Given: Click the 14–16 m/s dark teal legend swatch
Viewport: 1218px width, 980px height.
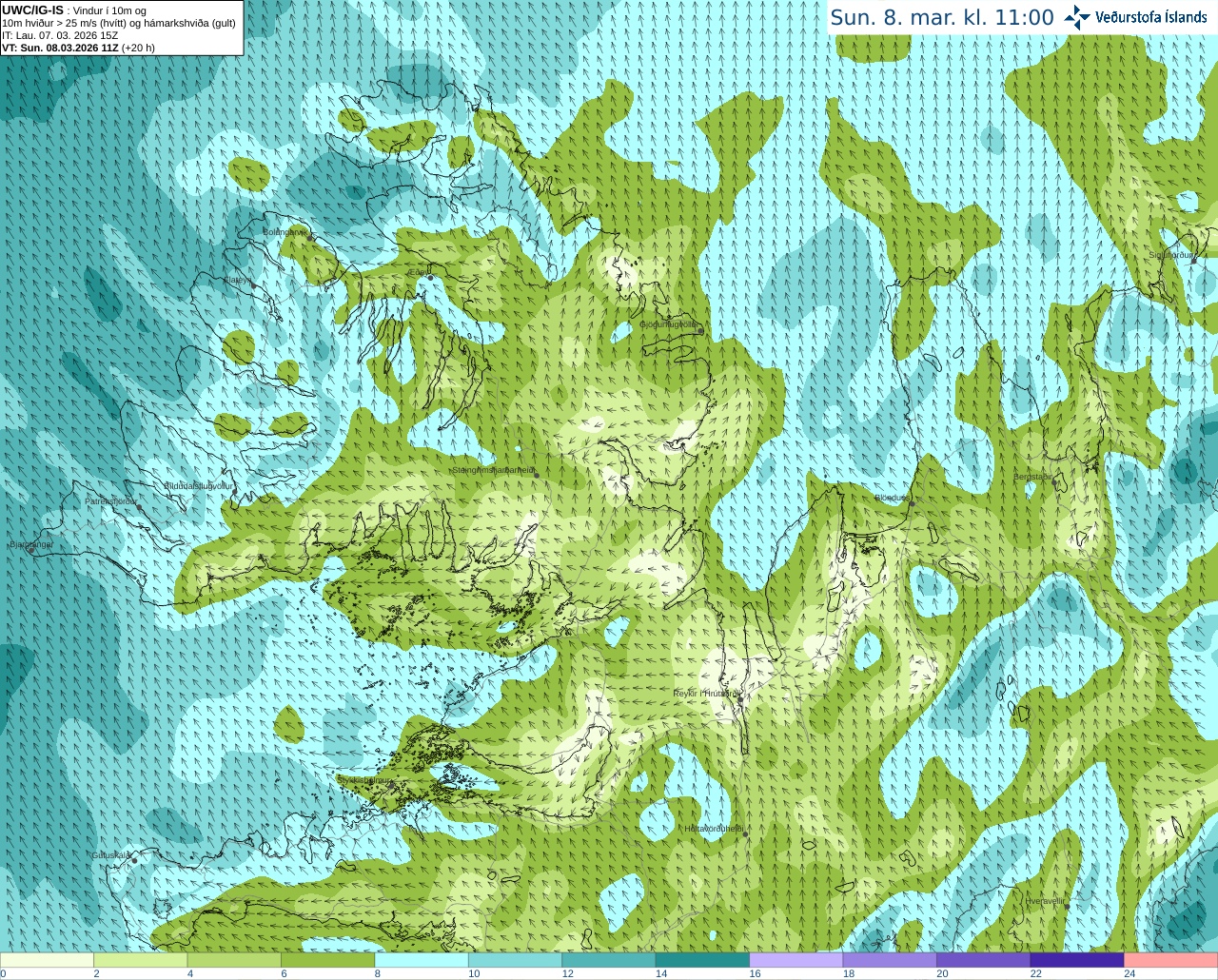Looking at the screenshot, I should click(x=702, y=960).
